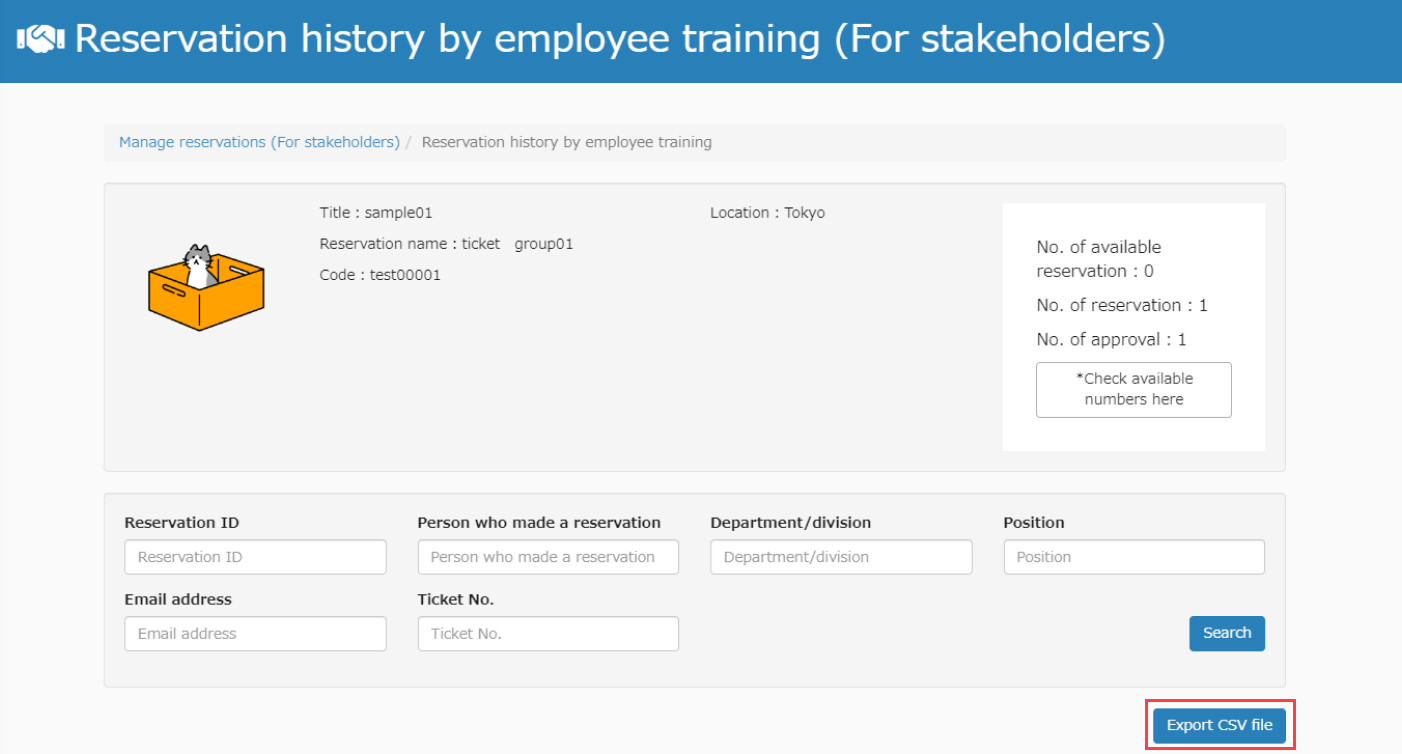Click the Code test00001 text
Viewport: 1402px width, 754px height.
(x=380, y=275)
